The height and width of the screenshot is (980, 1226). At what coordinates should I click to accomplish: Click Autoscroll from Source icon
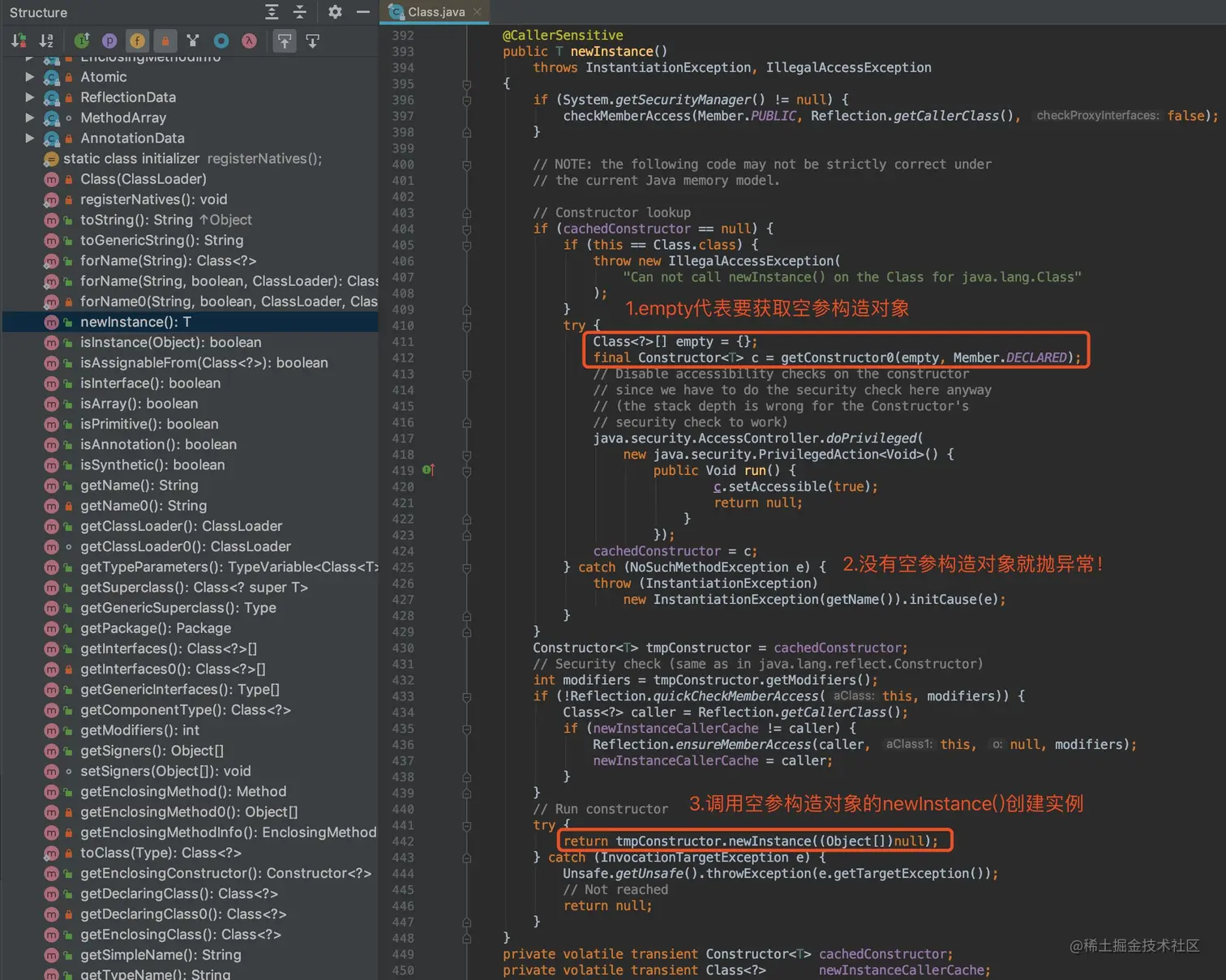coord(312,41)
